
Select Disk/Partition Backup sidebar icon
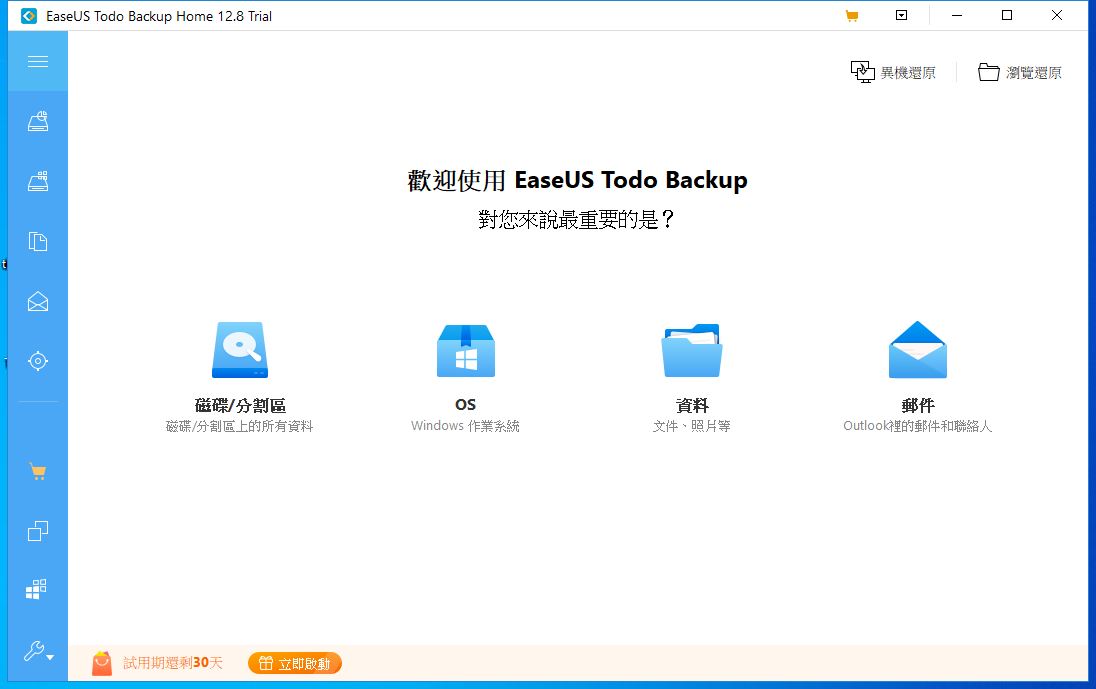(38, 122)
